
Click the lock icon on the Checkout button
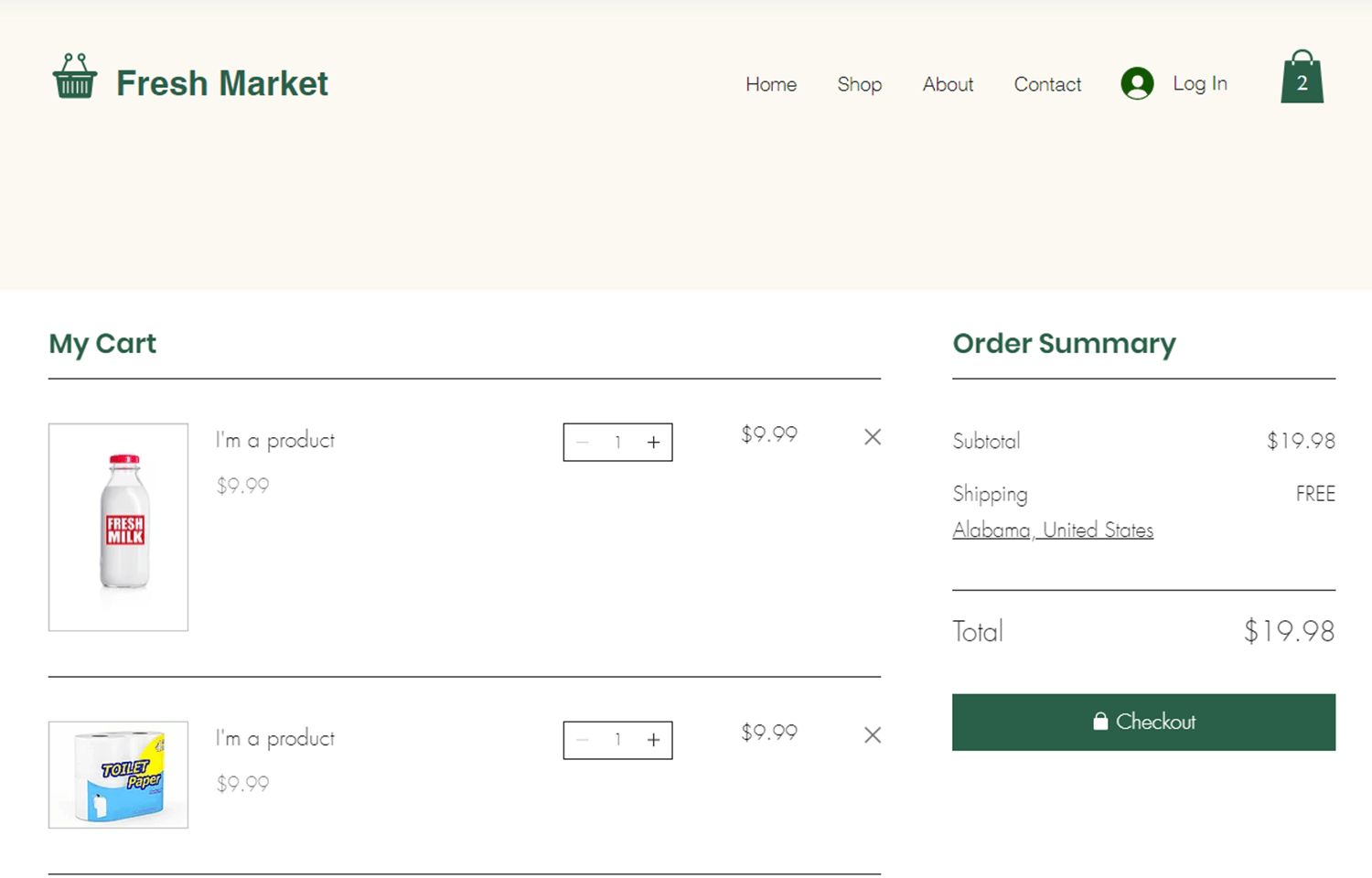pyautogui.click(x=1100, y=722)
